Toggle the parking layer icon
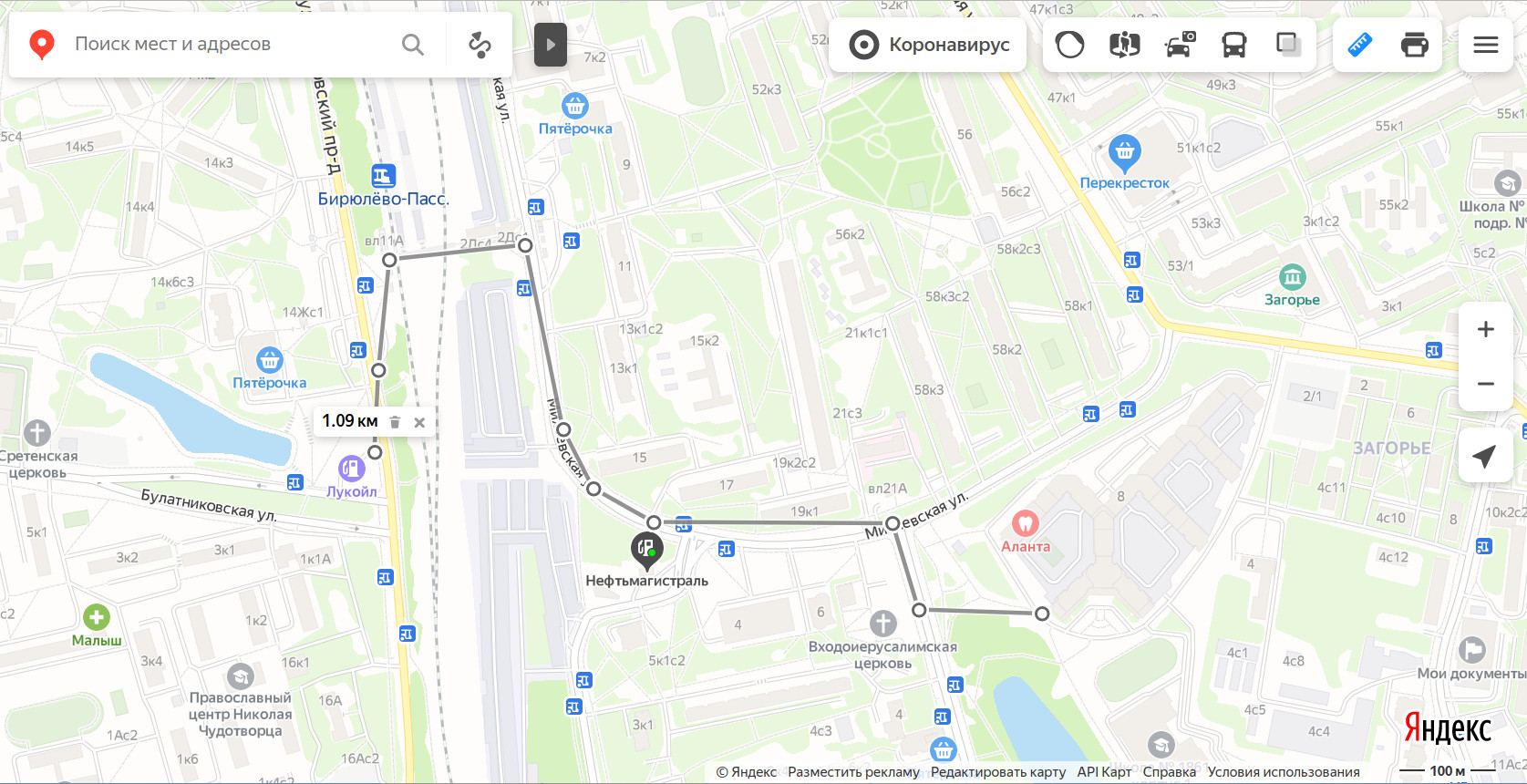Viewport: 1527px width, 784px height. pos(1180,45)
